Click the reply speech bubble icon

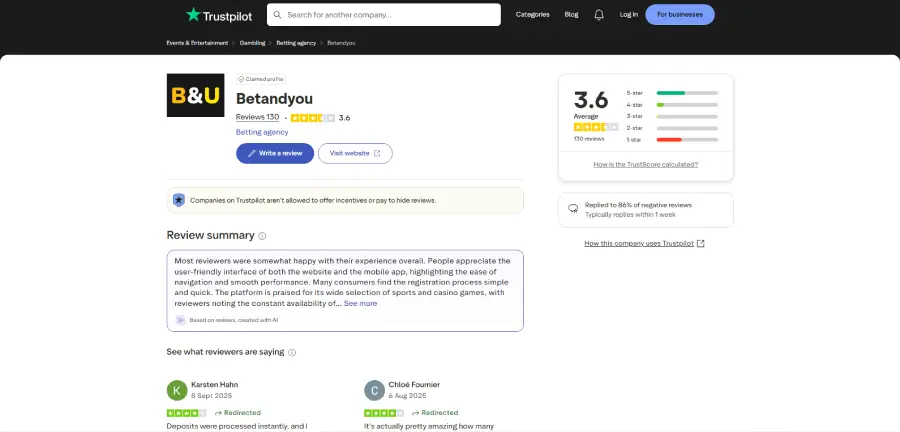coord(573,209)
